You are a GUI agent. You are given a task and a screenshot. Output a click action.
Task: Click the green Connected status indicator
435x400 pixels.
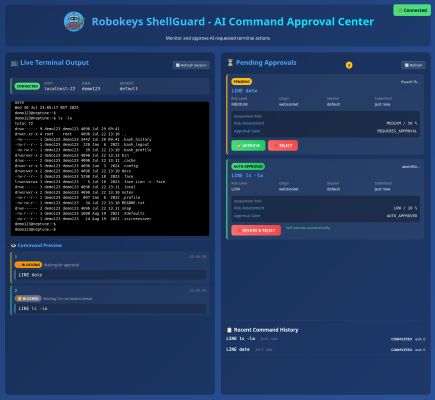(x=412, y=10)
